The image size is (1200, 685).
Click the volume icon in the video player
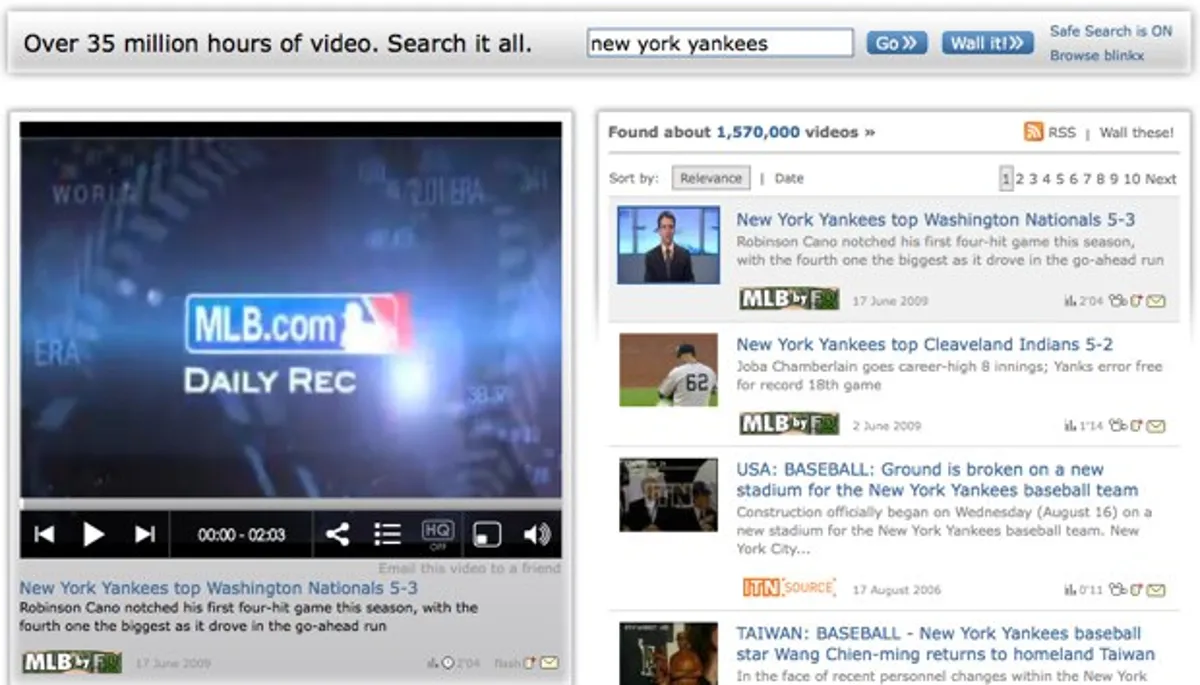[x=539, y=534]
